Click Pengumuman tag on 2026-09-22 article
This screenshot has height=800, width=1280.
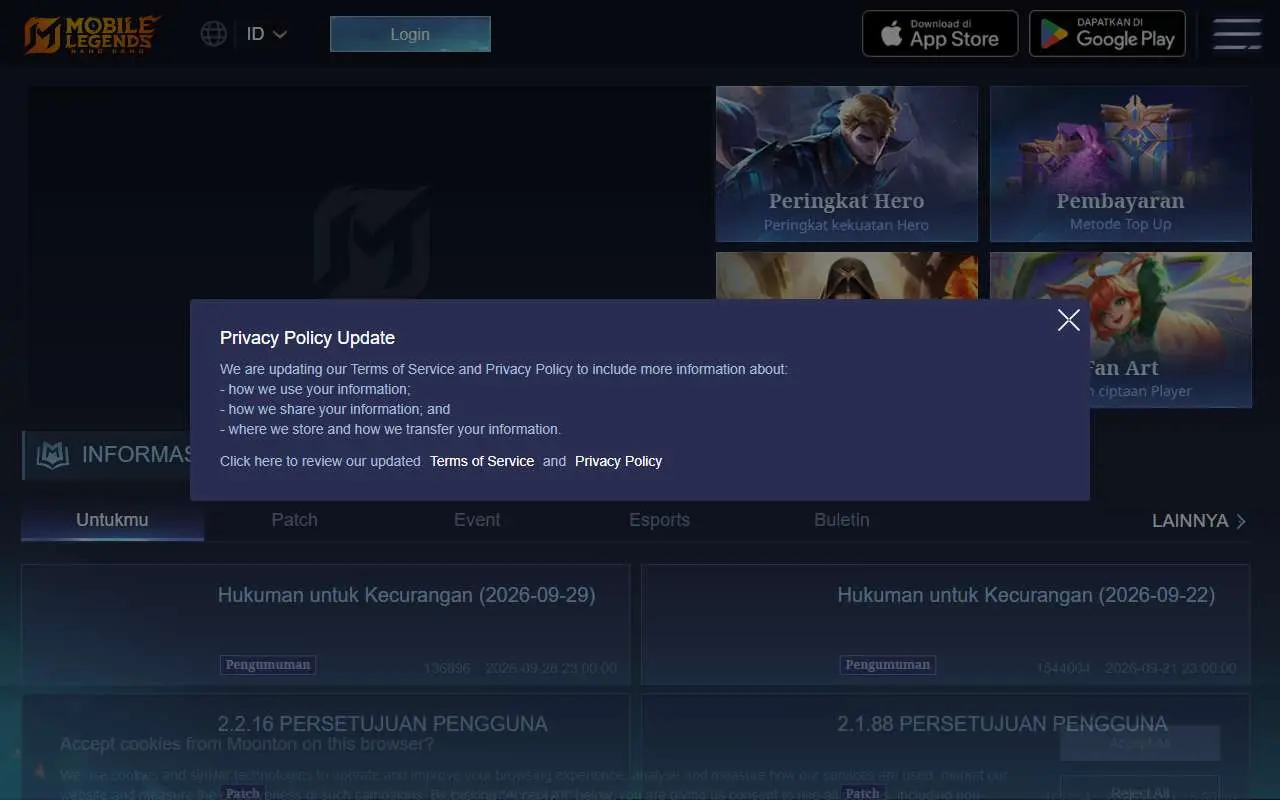[x=888, y=665]
